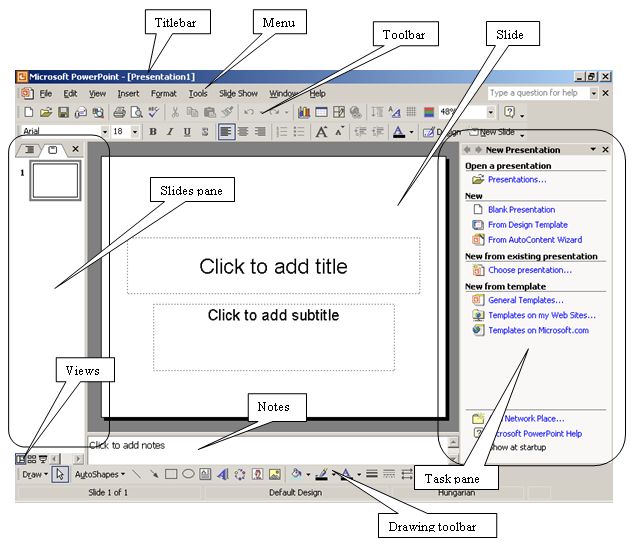Click the Microsoft PowerPoint Help question icon

coord(509,112)
